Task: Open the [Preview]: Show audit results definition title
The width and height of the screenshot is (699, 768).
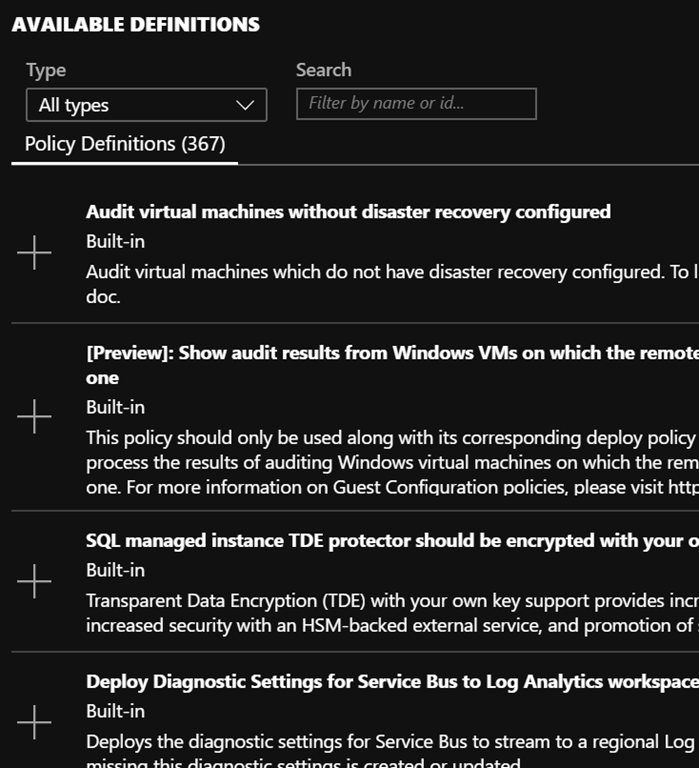Action: (390, 353)
